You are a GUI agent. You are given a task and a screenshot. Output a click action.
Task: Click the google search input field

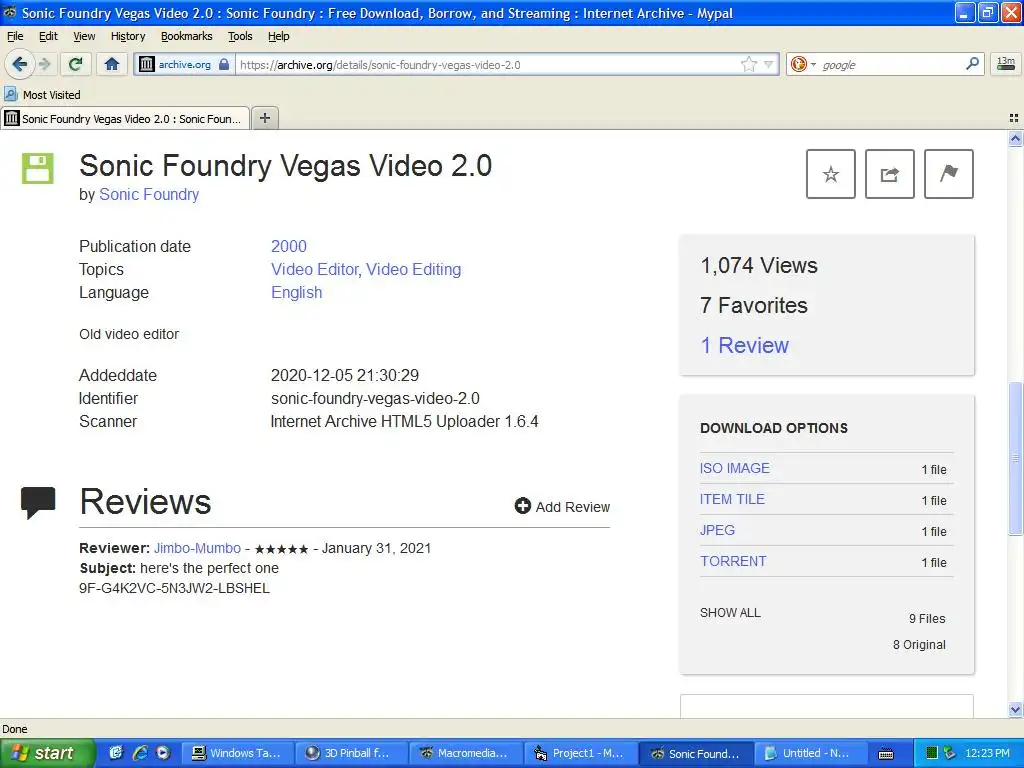coord(891,65)
